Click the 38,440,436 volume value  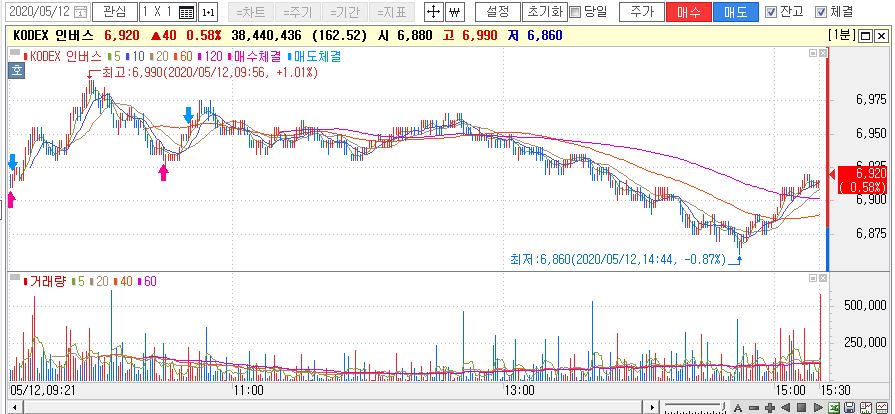coord(266,35)
